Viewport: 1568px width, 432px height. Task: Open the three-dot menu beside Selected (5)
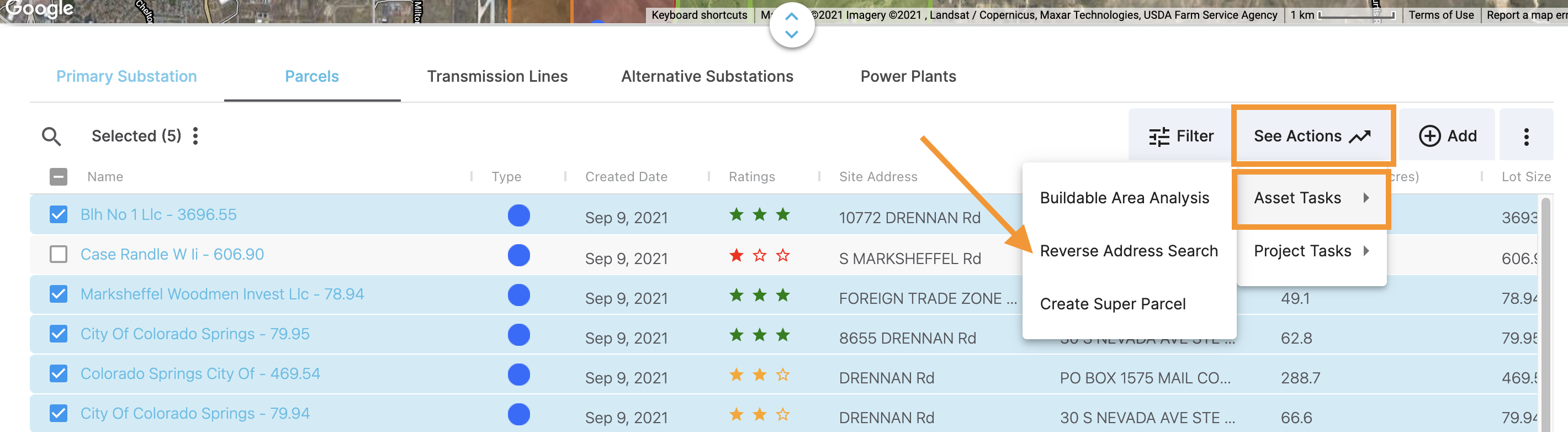(x=195, y=136)
